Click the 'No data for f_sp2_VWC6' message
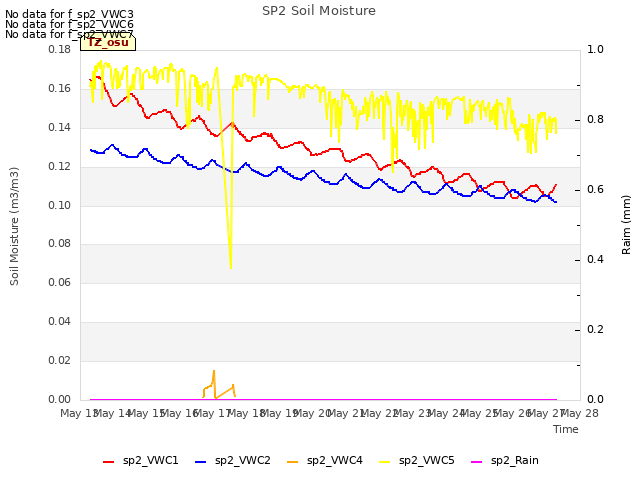Viewport: 640px width, 480px height. point(69,24)
